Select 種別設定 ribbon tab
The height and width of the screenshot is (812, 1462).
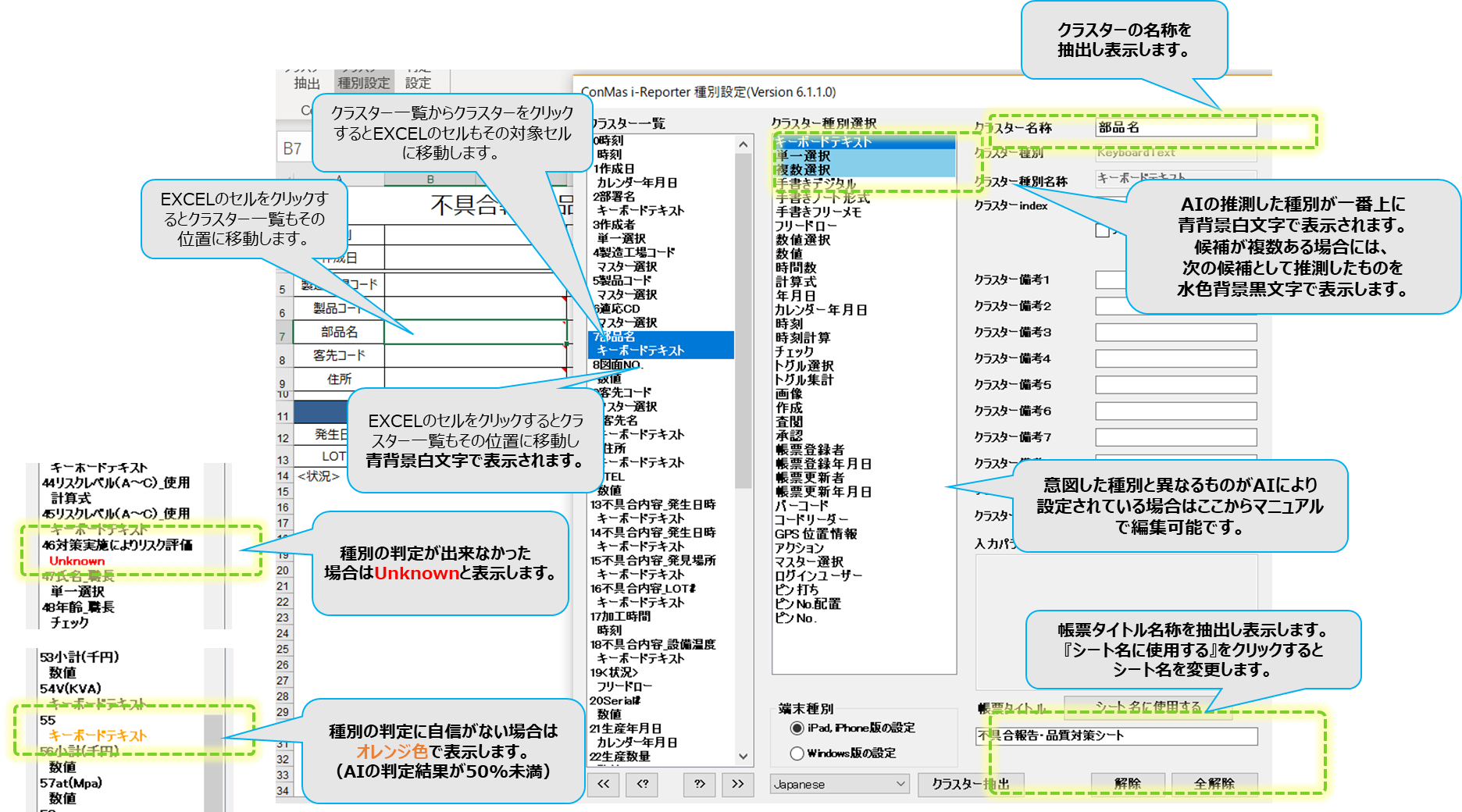click(363, 83)
